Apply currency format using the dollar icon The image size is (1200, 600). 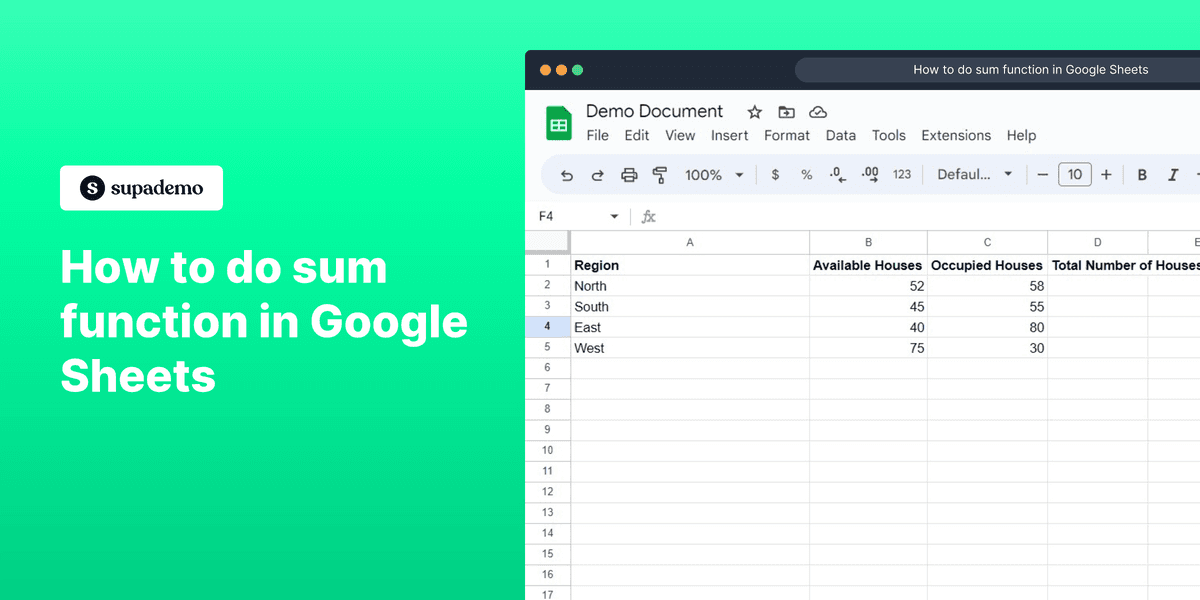click(774, 175)
